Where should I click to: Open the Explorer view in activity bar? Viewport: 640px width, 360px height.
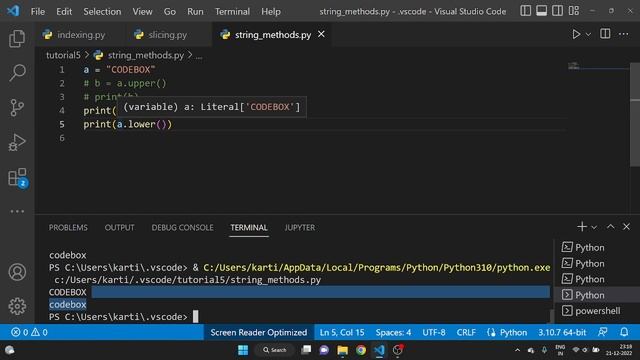(x=17, y=38)
